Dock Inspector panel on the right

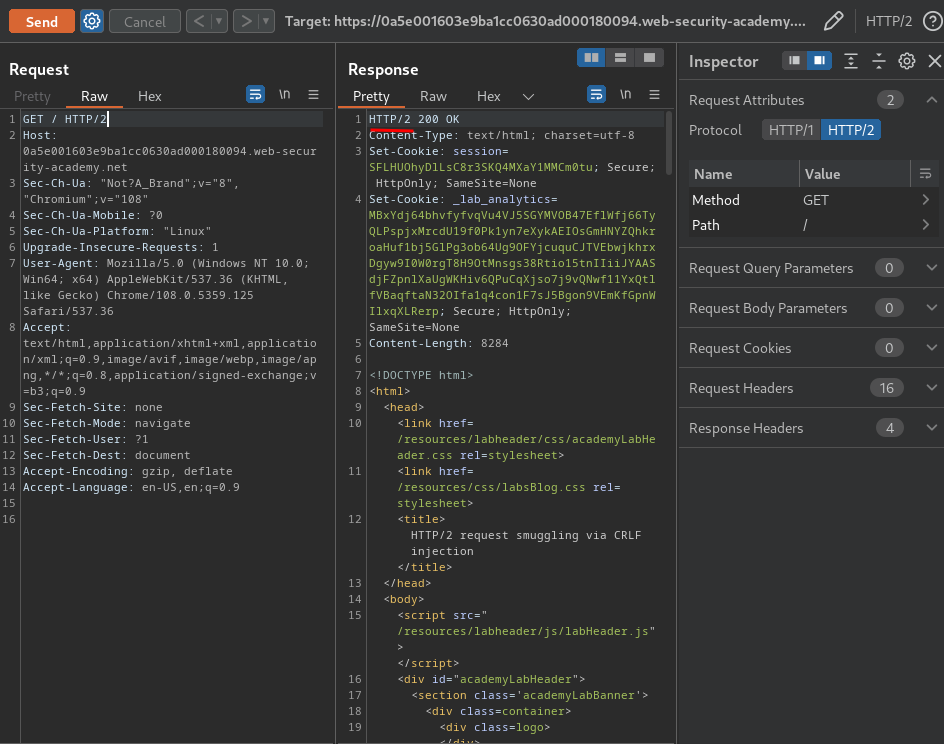(x=819, y=60)
